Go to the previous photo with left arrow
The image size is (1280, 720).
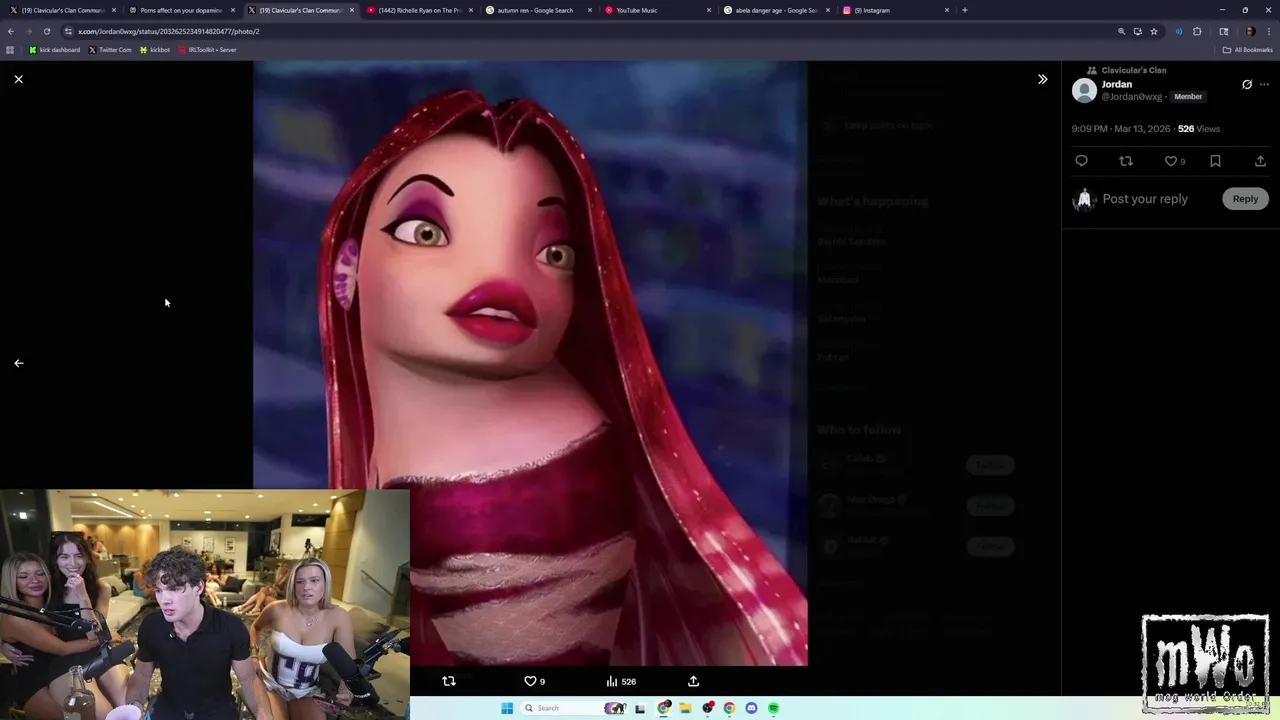tap(18, 363)
